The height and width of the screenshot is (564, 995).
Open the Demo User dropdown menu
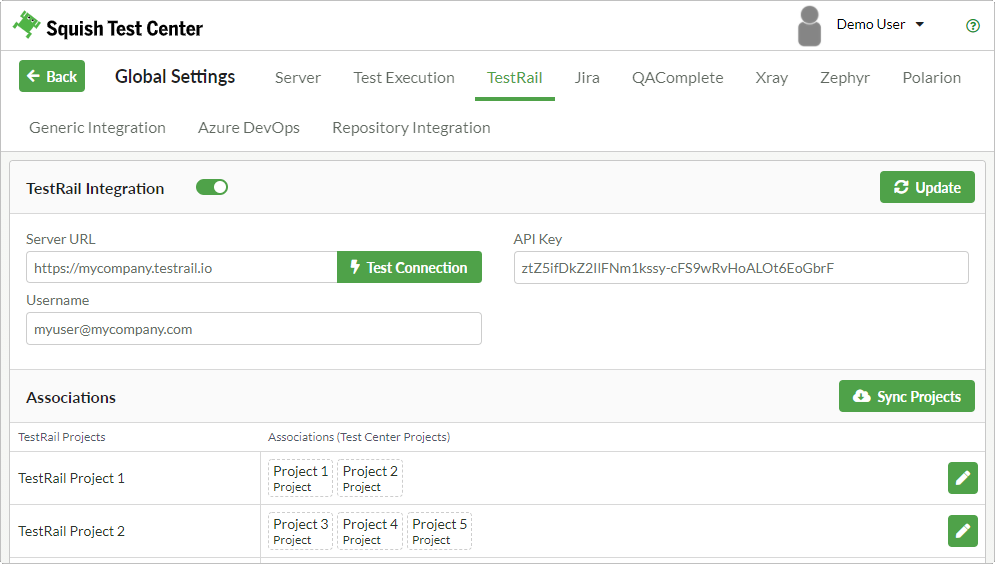(x=880, y=25)
